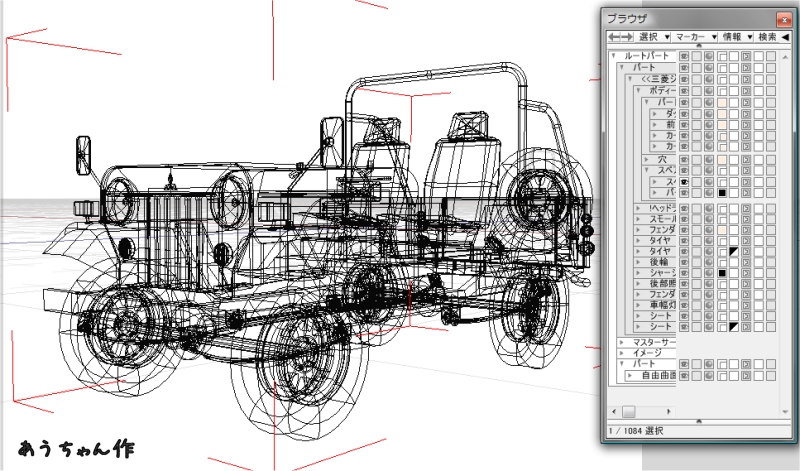Select the 車幅灯 tree item
Viewport: 800px width, 471px height.
click(x=662, y=305)
